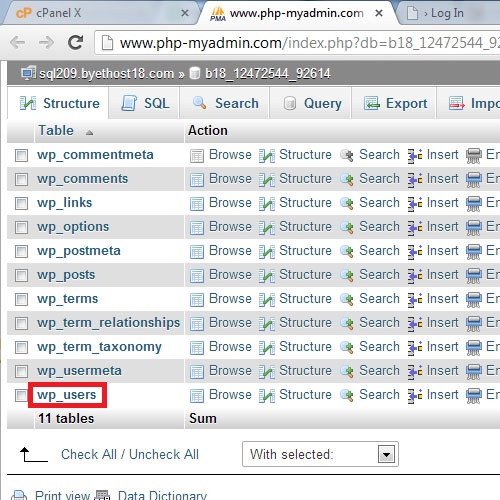Click the Structure icon for wp_comments
Image resolution: width=500 pixels, height=500 pixels.
tap(267, 179)
